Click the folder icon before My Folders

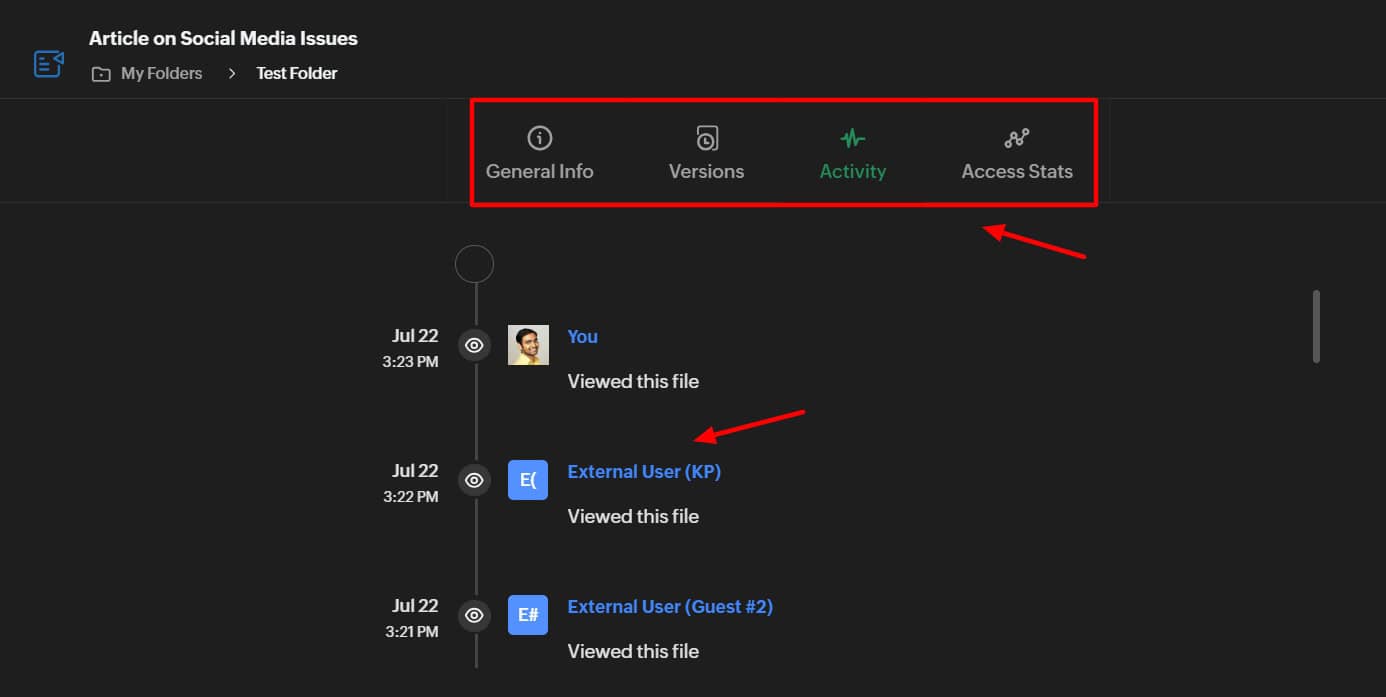[101, 74]
